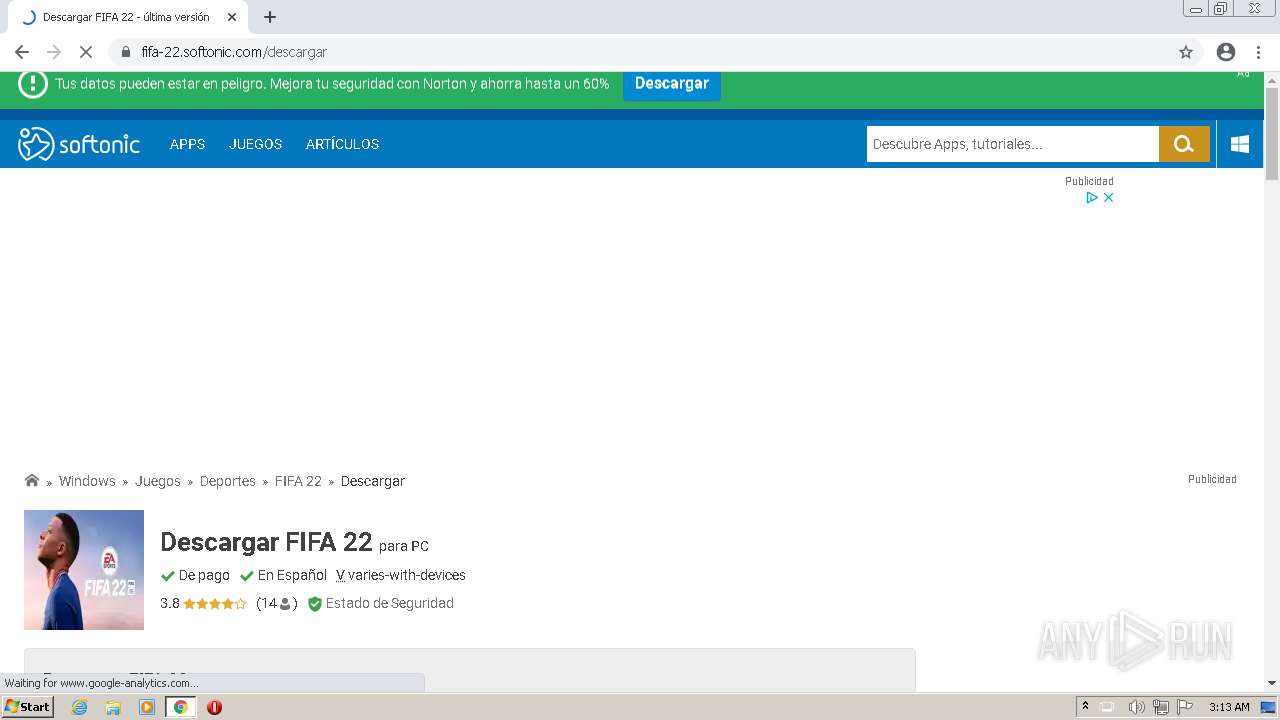Click the star rating icons
Image resolution: width=1280 pixels, height=720 pixels.
coord(215,604)
